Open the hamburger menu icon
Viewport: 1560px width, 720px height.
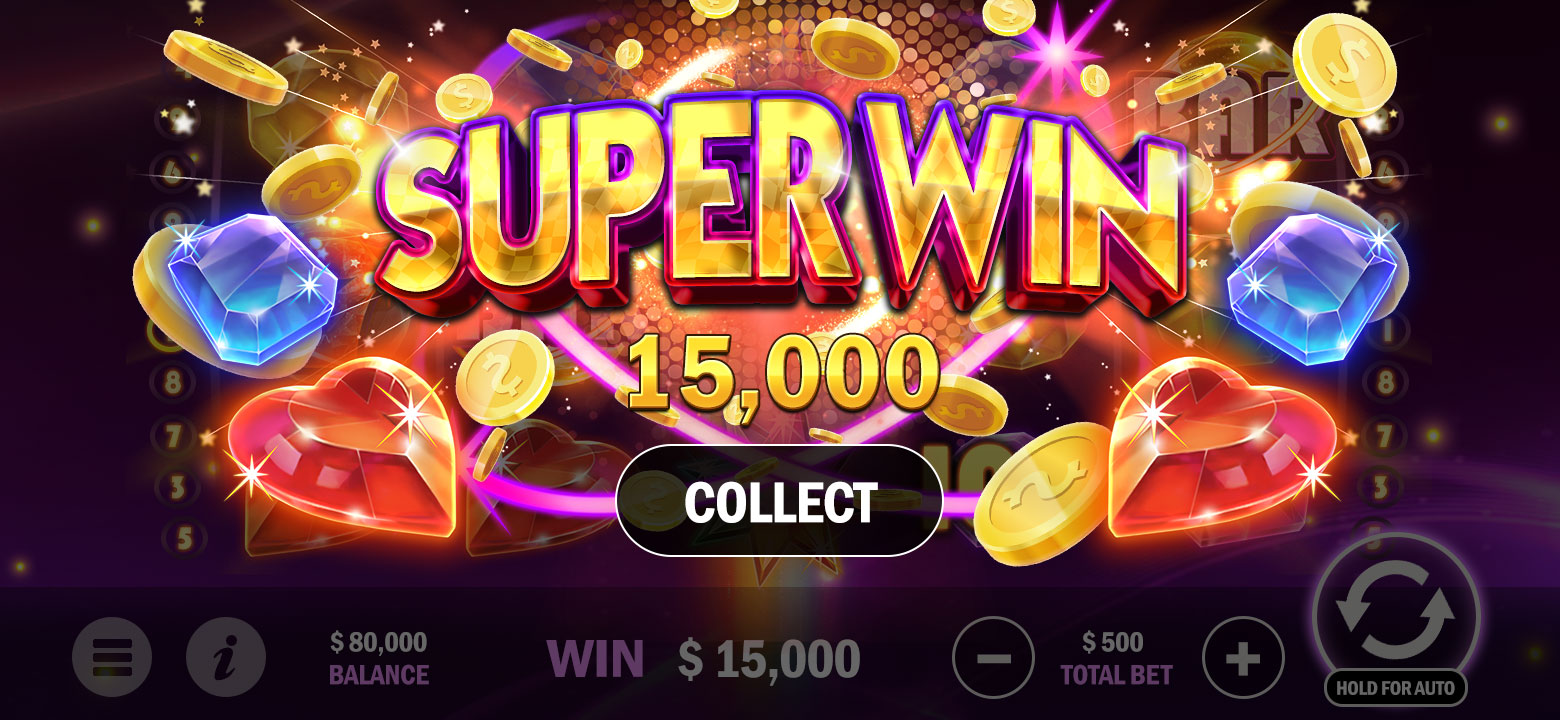pos(112,658)
